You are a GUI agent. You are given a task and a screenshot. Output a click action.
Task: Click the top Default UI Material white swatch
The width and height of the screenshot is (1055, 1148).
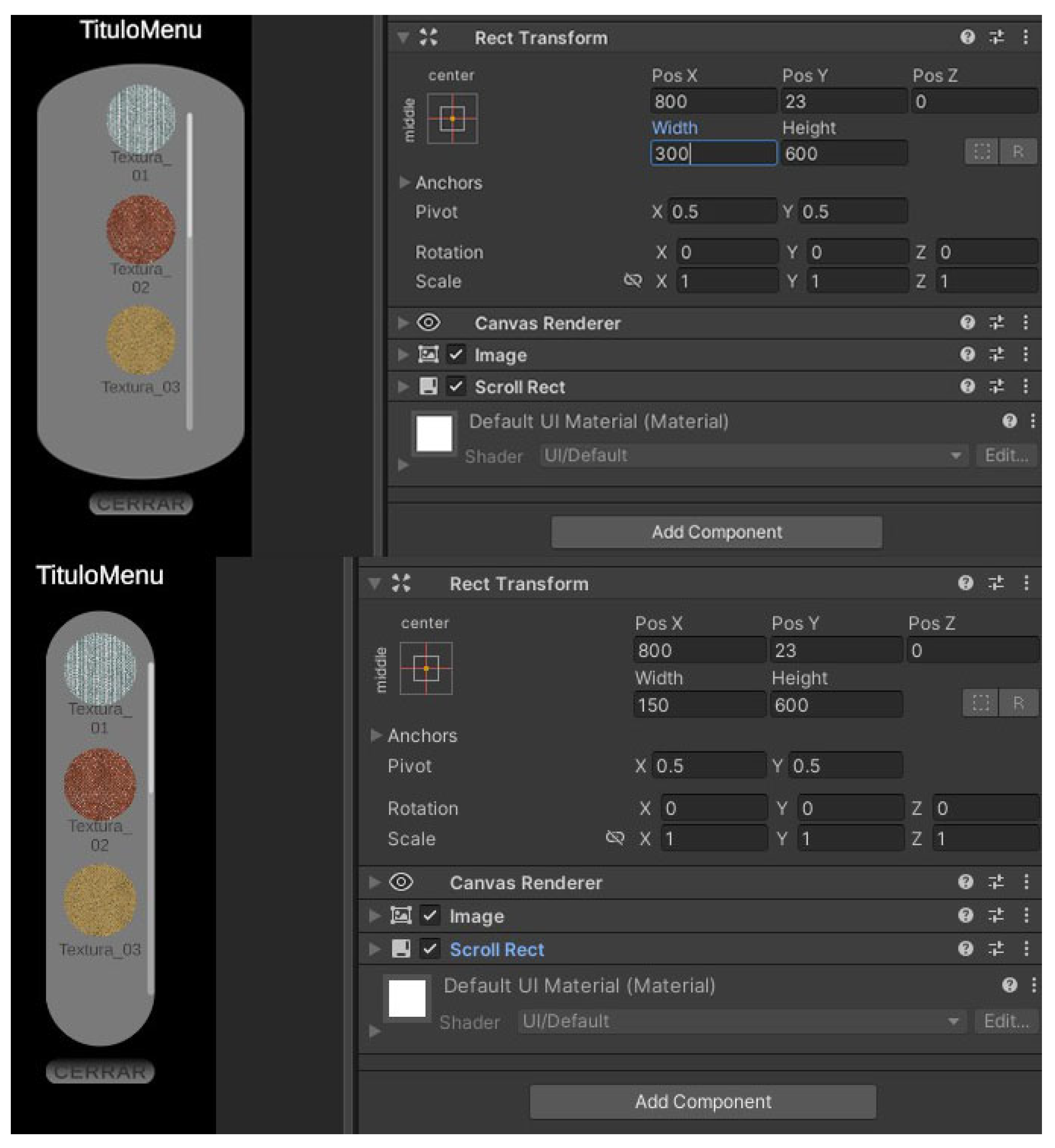click(434, 434)
